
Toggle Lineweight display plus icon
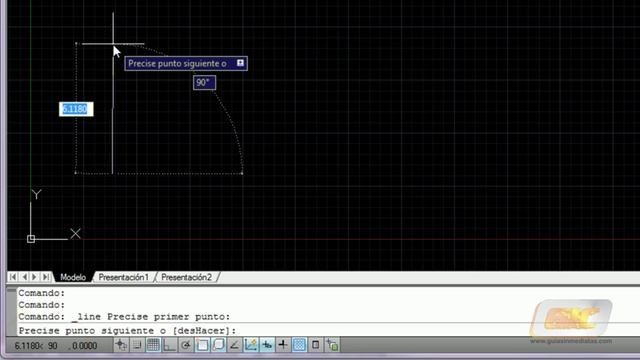click(x=283, y=345)
